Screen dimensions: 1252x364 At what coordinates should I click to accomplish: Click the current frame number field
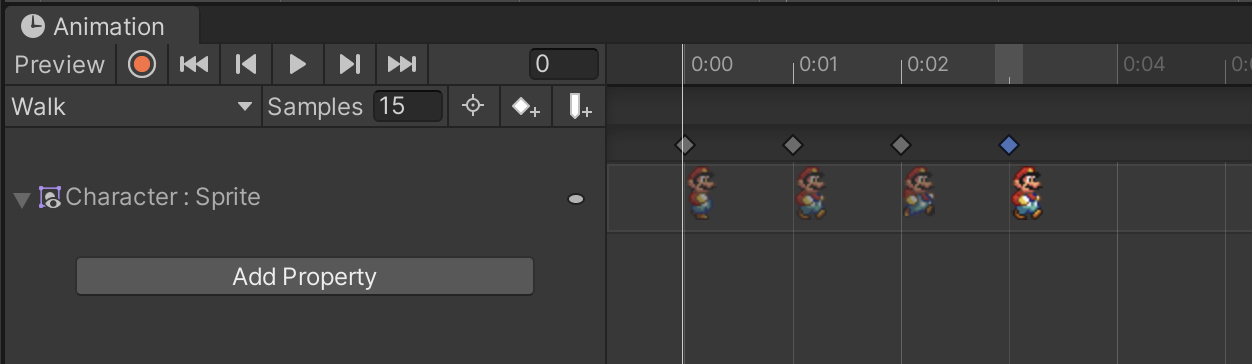(x=564, y=64)
